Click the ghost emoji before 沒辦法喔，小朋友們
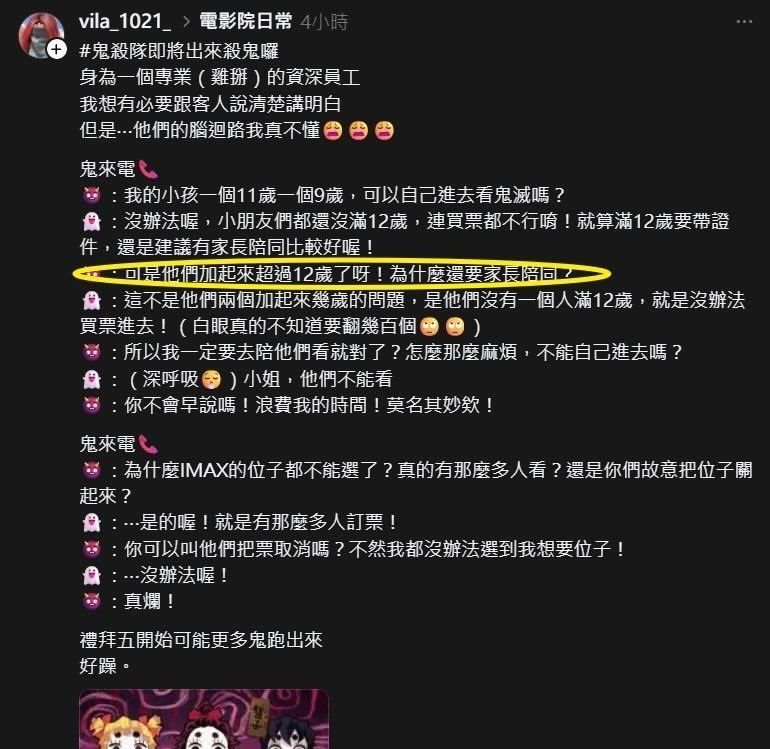 92,222
